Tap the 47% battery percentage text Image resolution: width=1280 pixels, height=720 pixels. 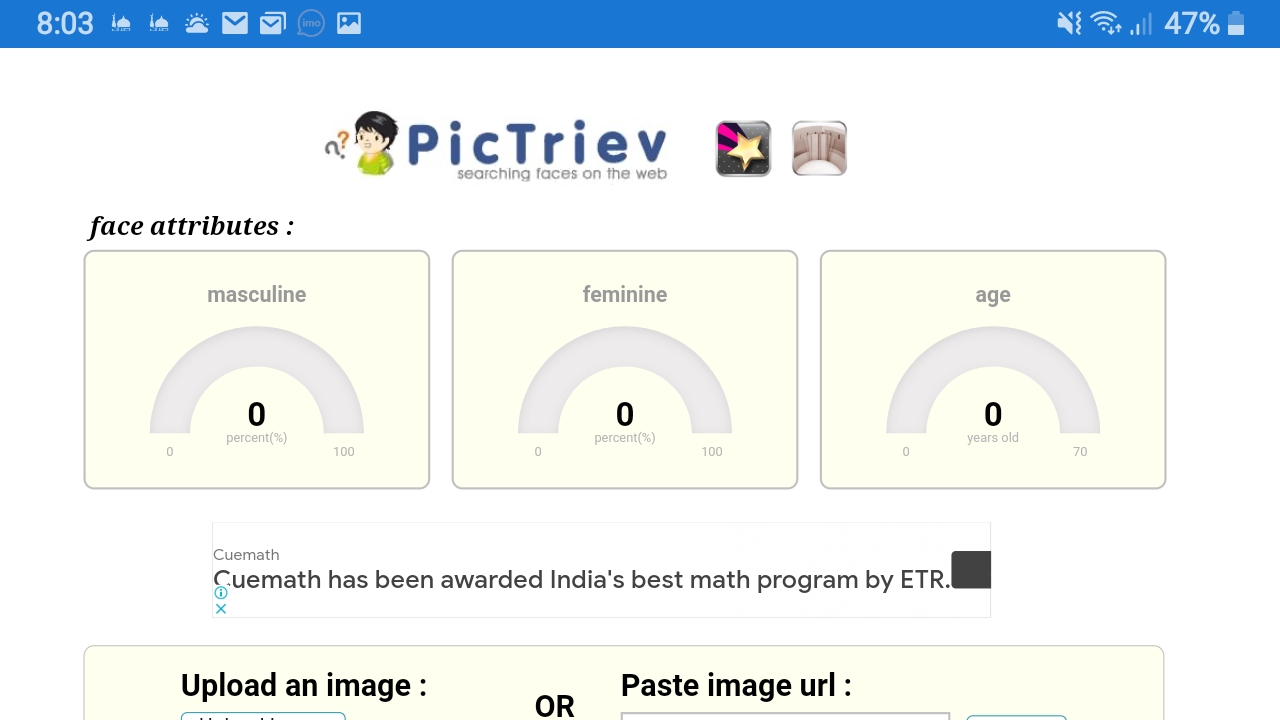(x=1192, y=24)
